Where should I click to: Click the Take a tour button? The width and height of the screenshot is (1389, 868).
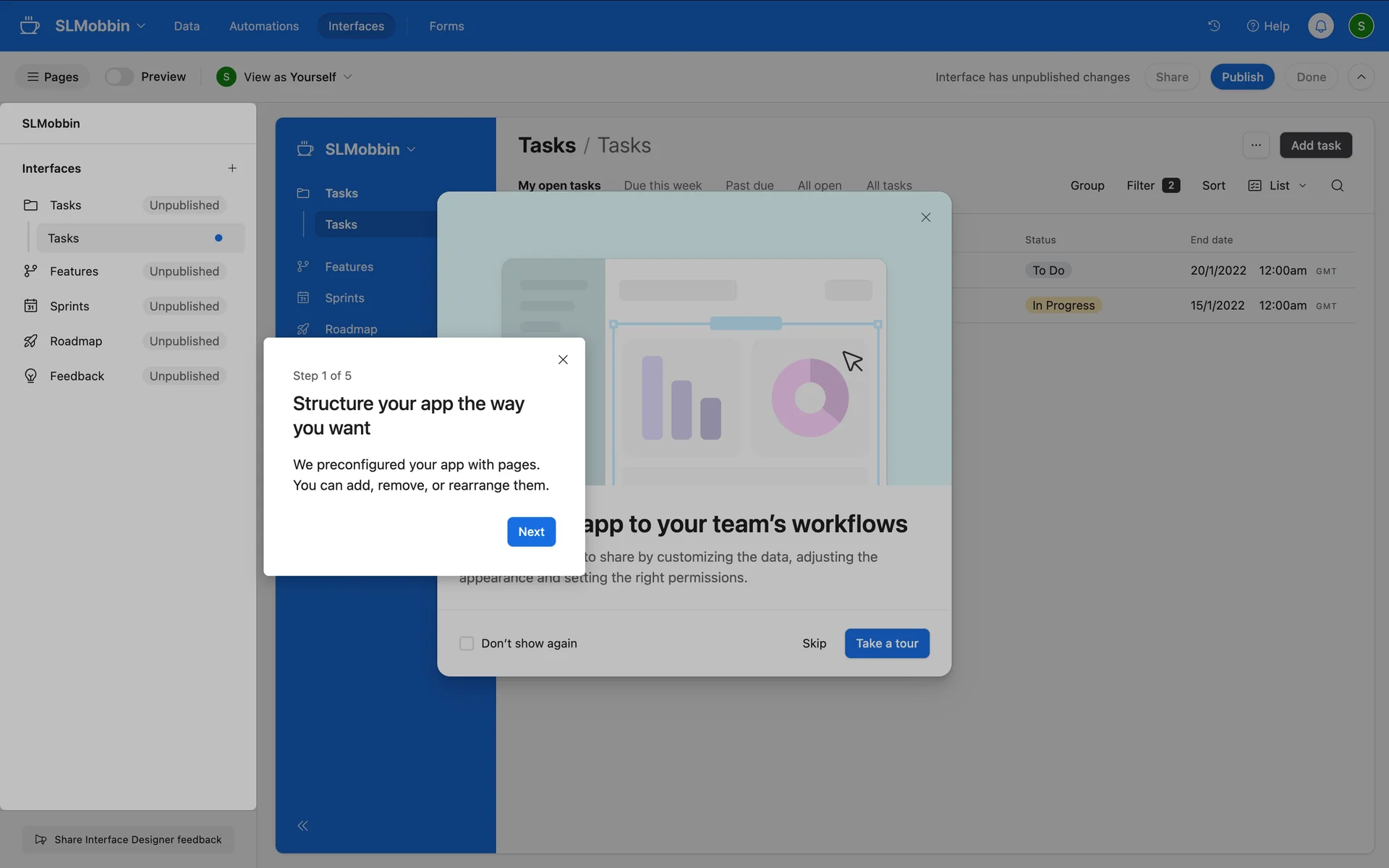point(886,643)
